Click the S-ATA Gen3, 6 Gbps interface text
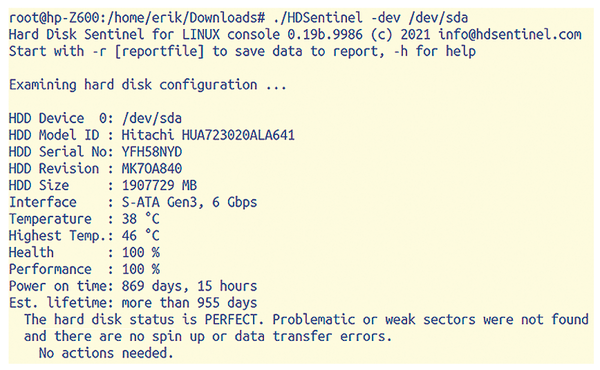600x370 pixels. coord(189,202)
